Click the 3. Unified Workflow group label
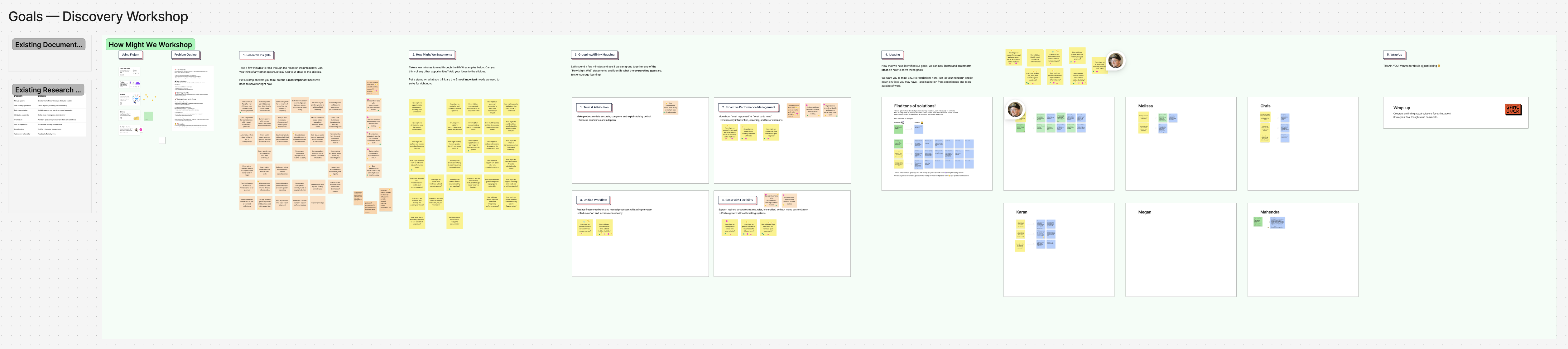Viewport: 1568px width, 349px height. 594,200
